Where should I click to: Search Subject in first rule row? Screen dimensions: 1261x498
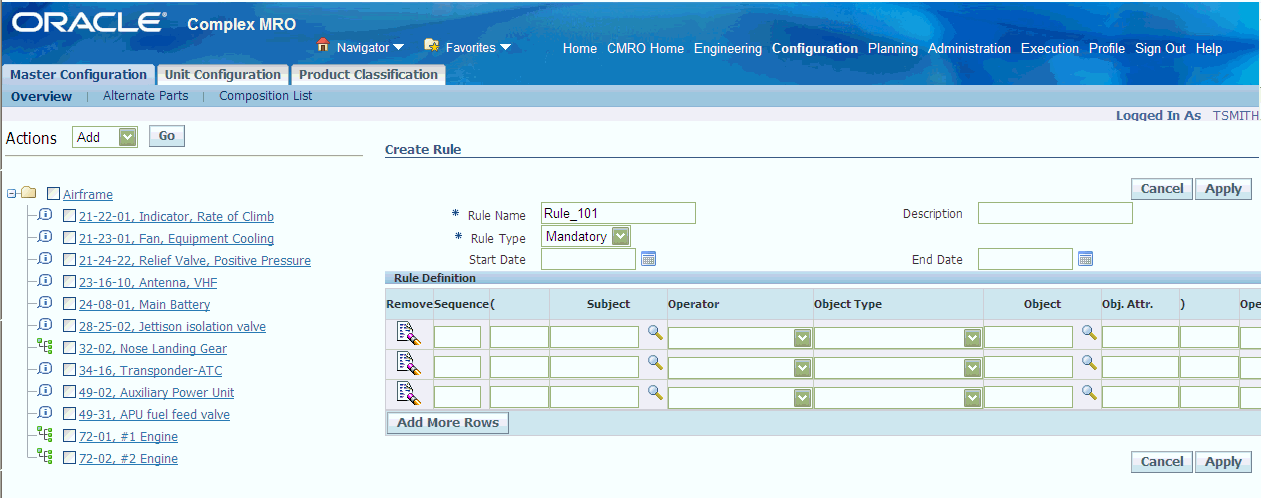coord(655,333)
